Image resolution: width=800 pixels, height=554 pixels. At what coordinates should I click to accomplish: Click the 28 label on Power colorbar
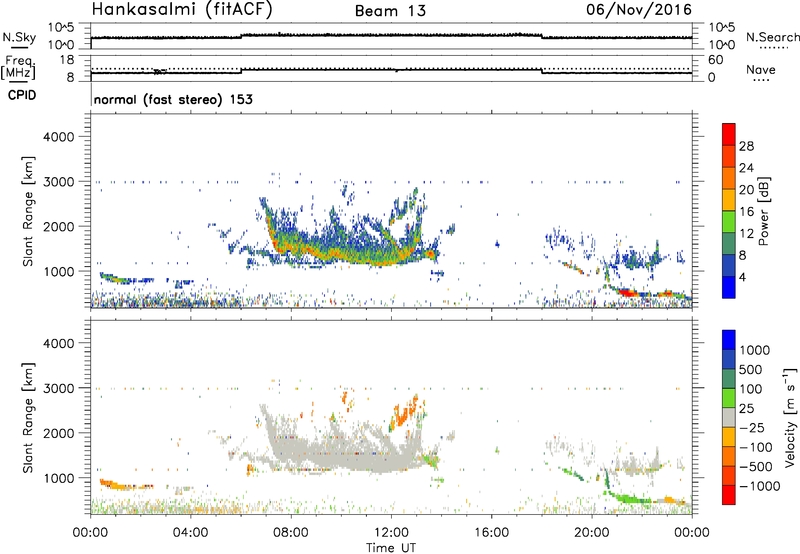pyautogui.click(x=746, y=146)
